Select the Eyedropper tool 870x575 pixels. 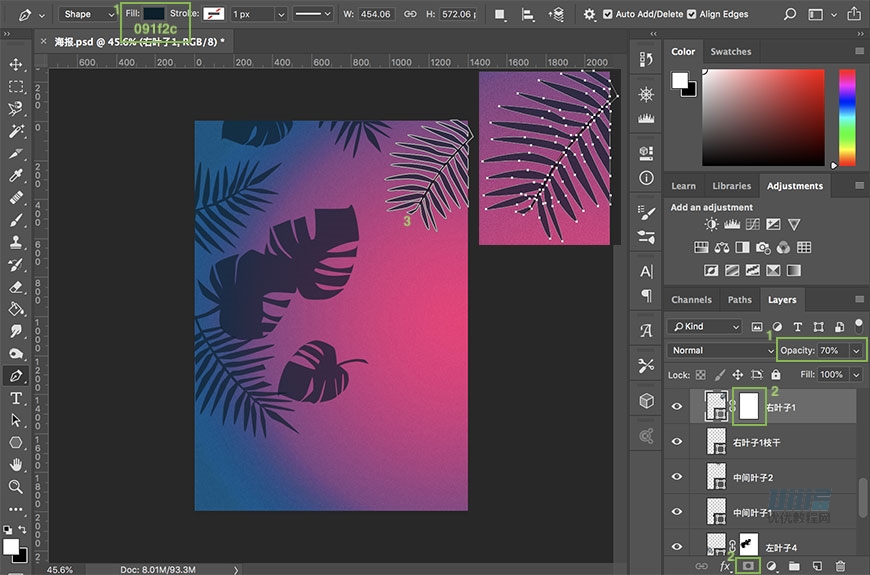tap(16, 176)
